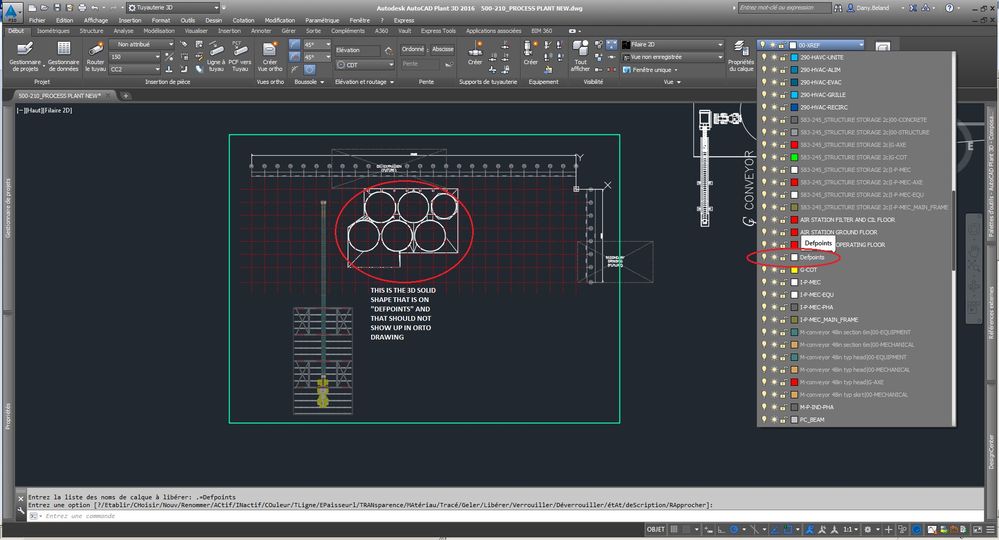Toggle the lock icon of PC_BEAM layer
The image size is (999, 540).
pos(782,420)
